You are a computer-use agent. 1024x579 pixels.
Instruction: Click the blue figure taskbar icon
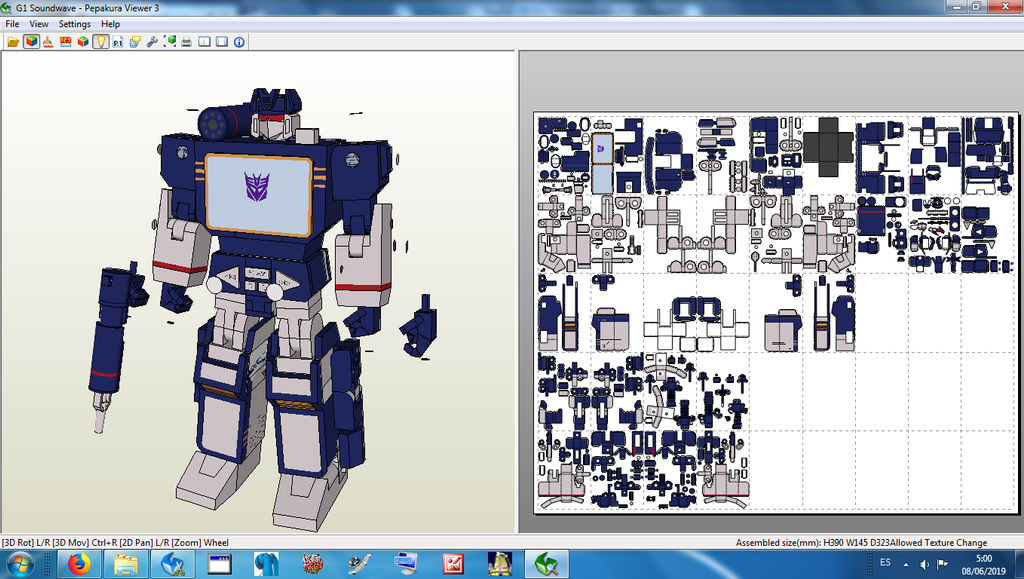266,564
